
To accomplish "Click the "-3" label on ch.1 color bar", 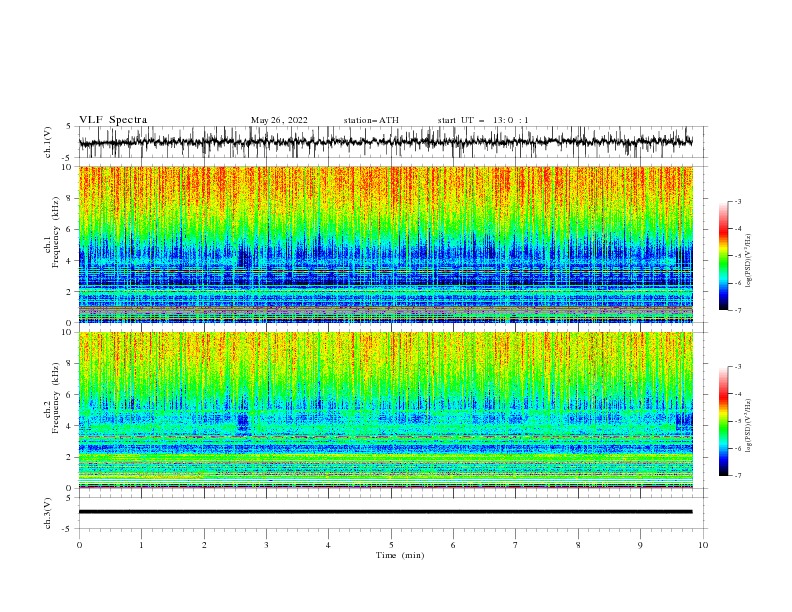I will click(737, 201).
